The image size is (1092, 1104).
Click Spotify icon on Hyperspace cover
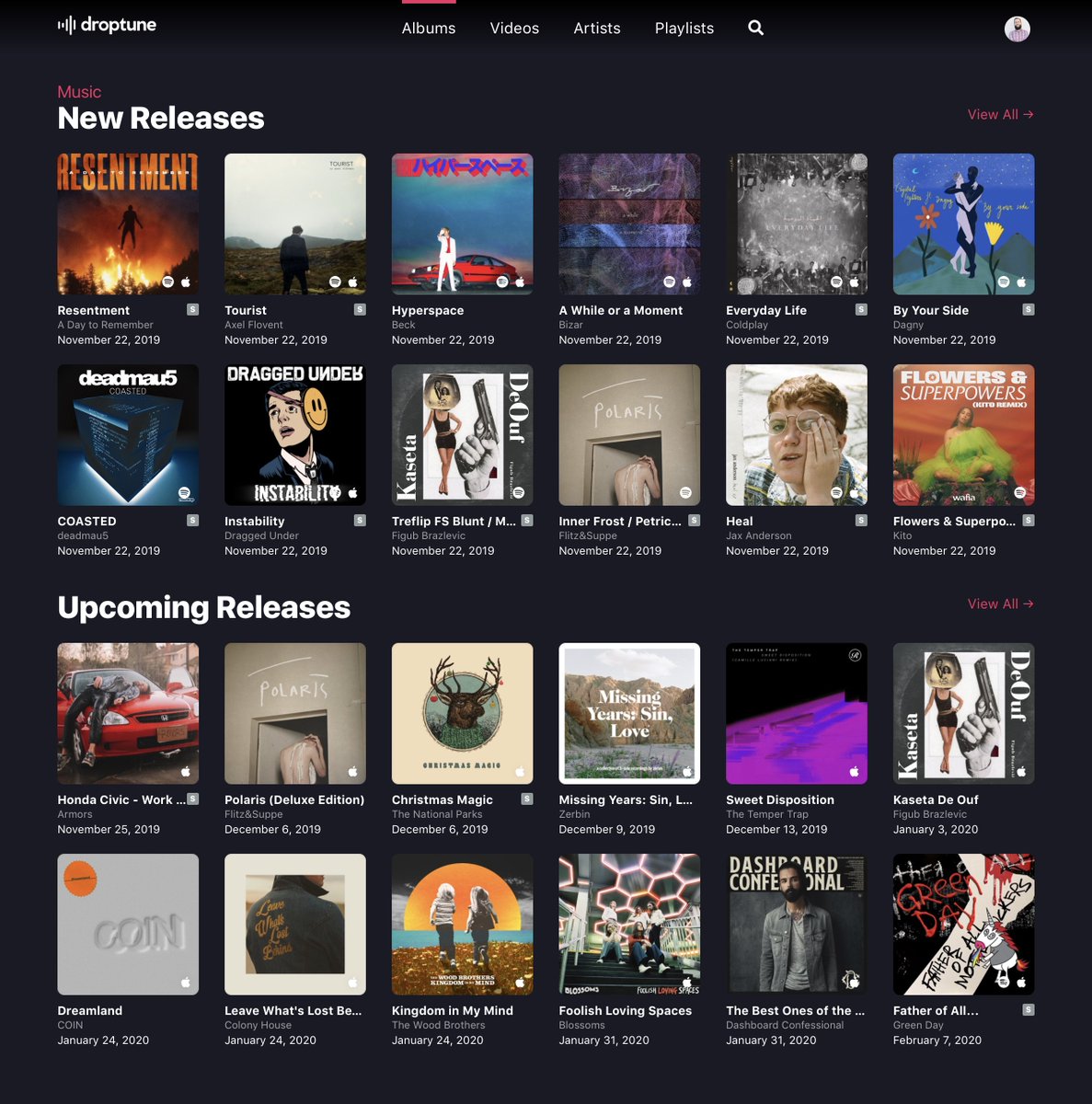(x=502, y=282)
